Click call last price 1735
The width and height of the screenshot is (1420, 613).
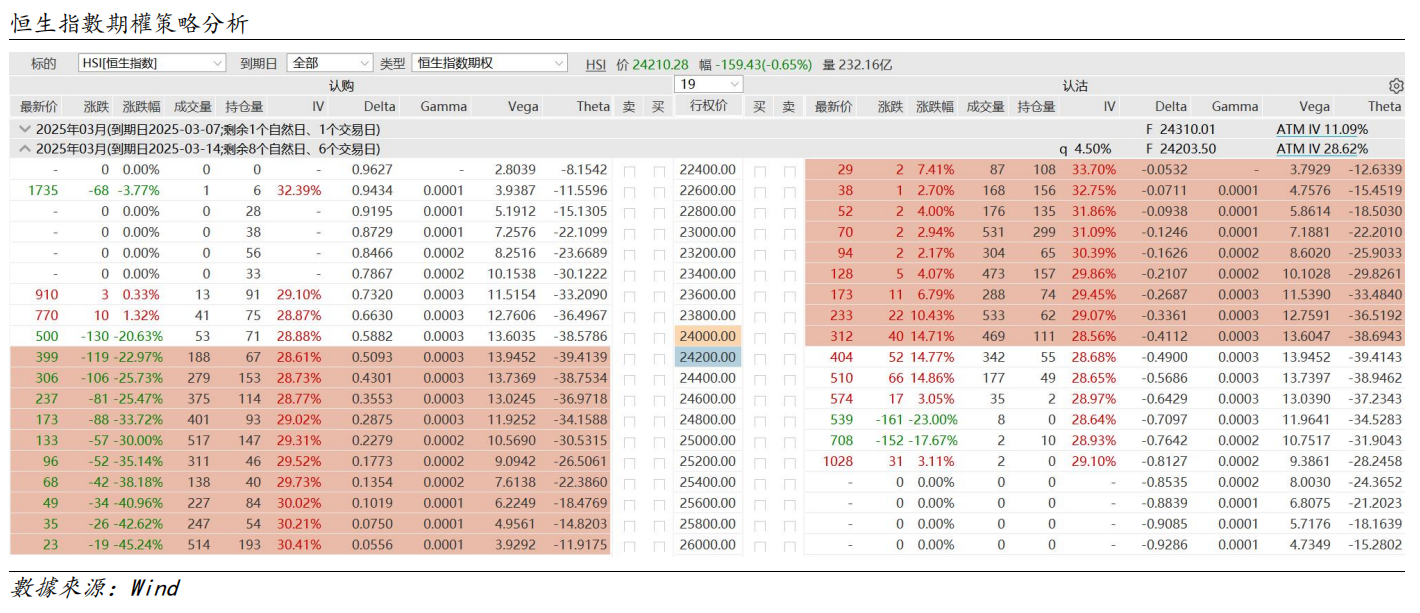43,191
